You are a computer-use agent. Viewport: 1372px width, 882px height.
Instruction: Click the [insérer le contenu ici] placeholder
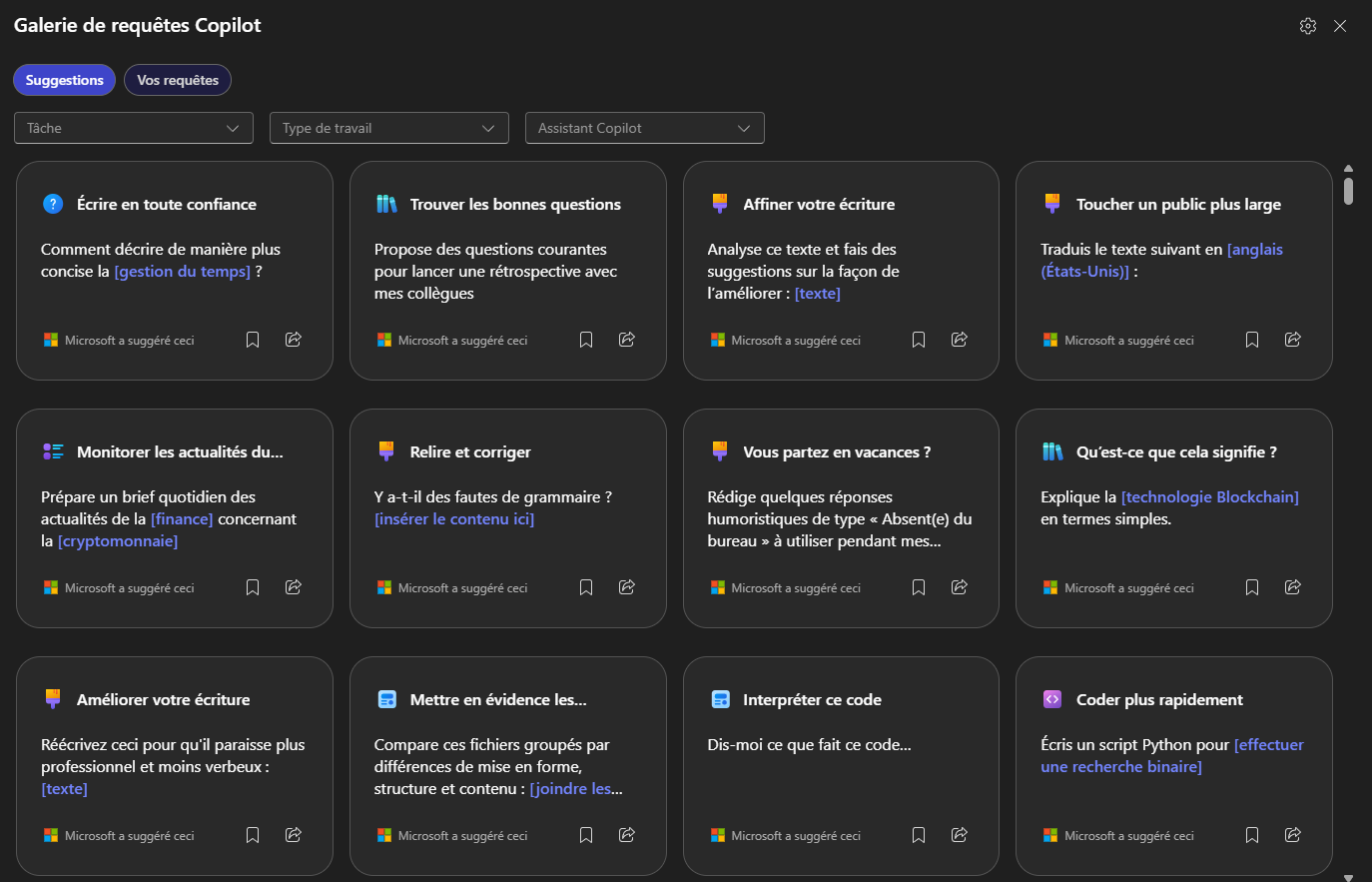coord(454,519)
